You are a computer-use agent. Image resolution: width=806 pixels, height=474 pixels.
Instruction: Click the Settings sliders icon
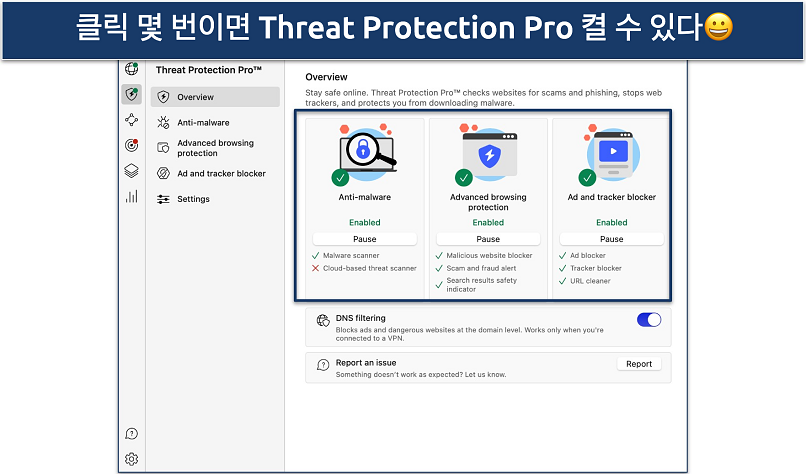pyautogui.click(x=163, y=199)
